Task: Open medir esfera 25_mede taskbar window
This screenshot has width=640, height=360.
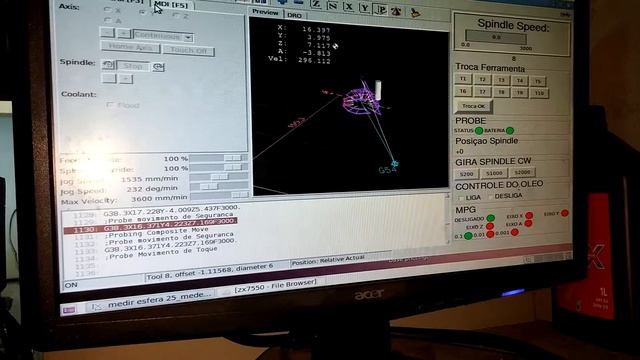Action: 151,301
